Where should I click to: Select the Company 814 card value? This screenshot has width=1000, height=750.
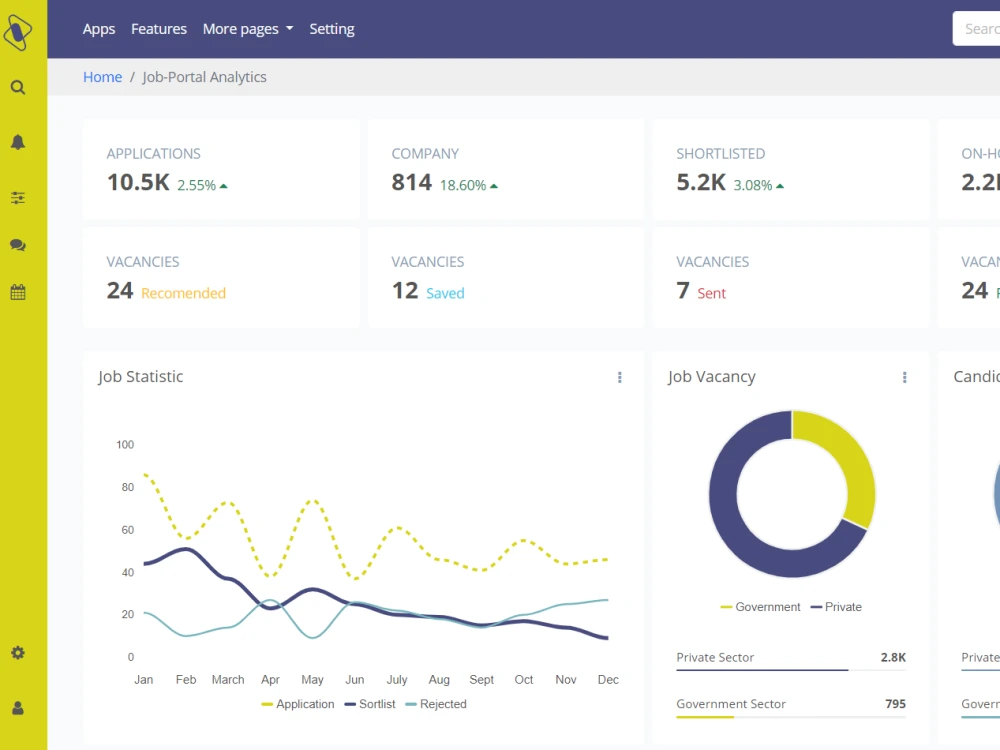[411, 183]
